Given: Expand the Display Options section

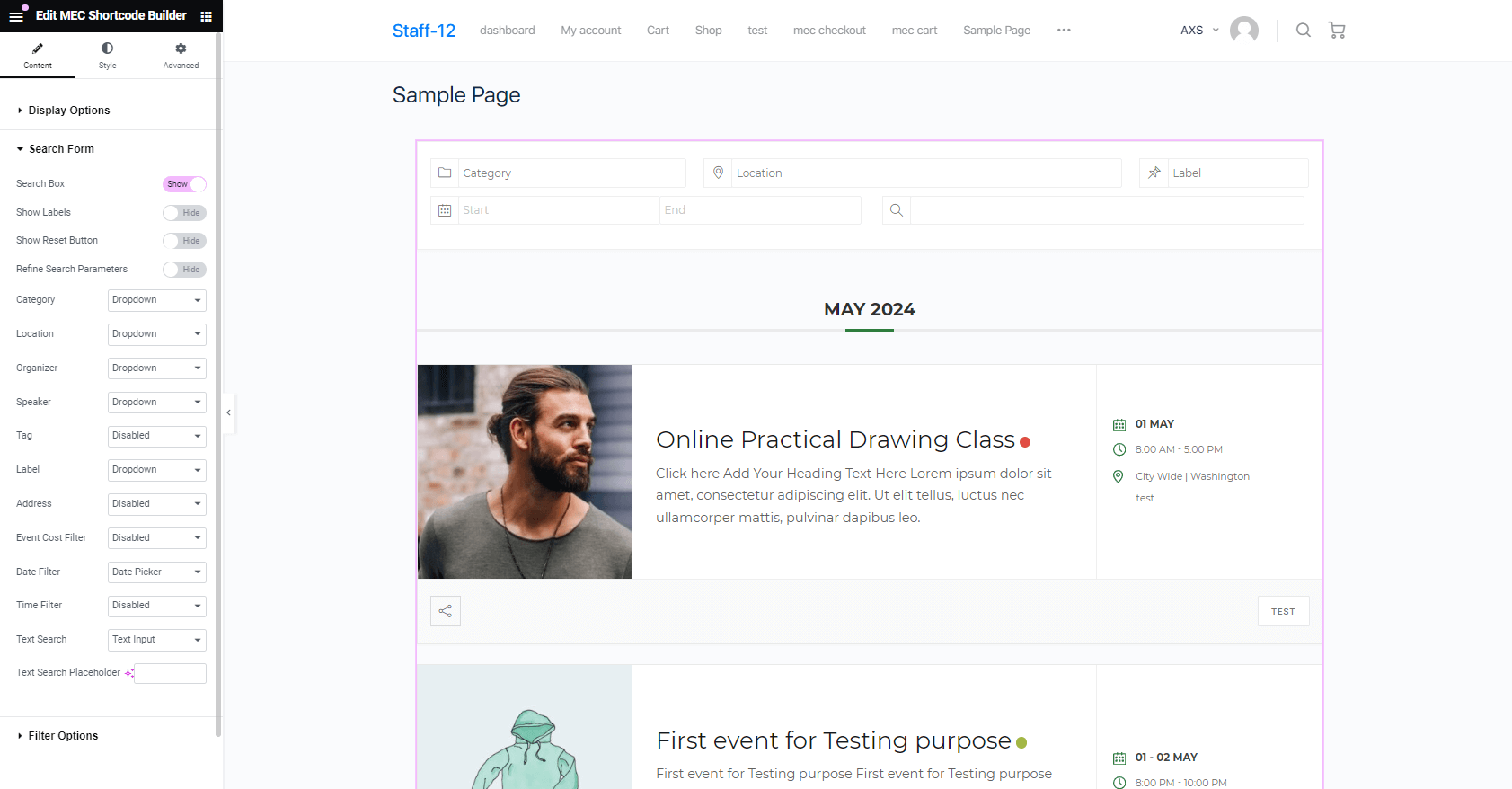Looking at the screenshot, I should [x=69, y=111].
